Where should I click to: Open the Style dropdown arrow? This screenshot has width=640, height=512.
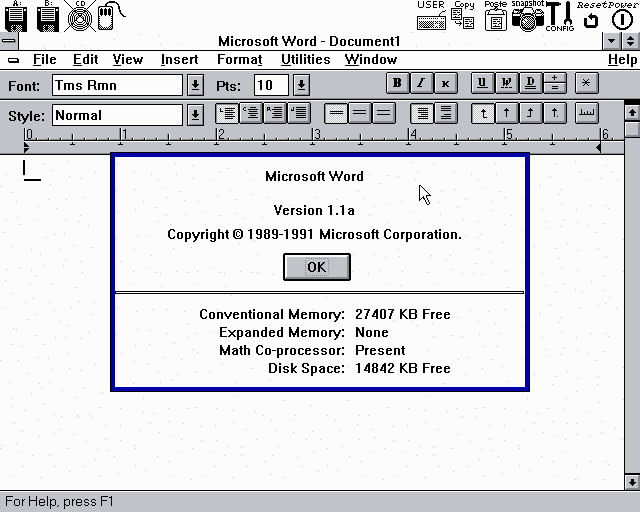(x=196, y=115)
